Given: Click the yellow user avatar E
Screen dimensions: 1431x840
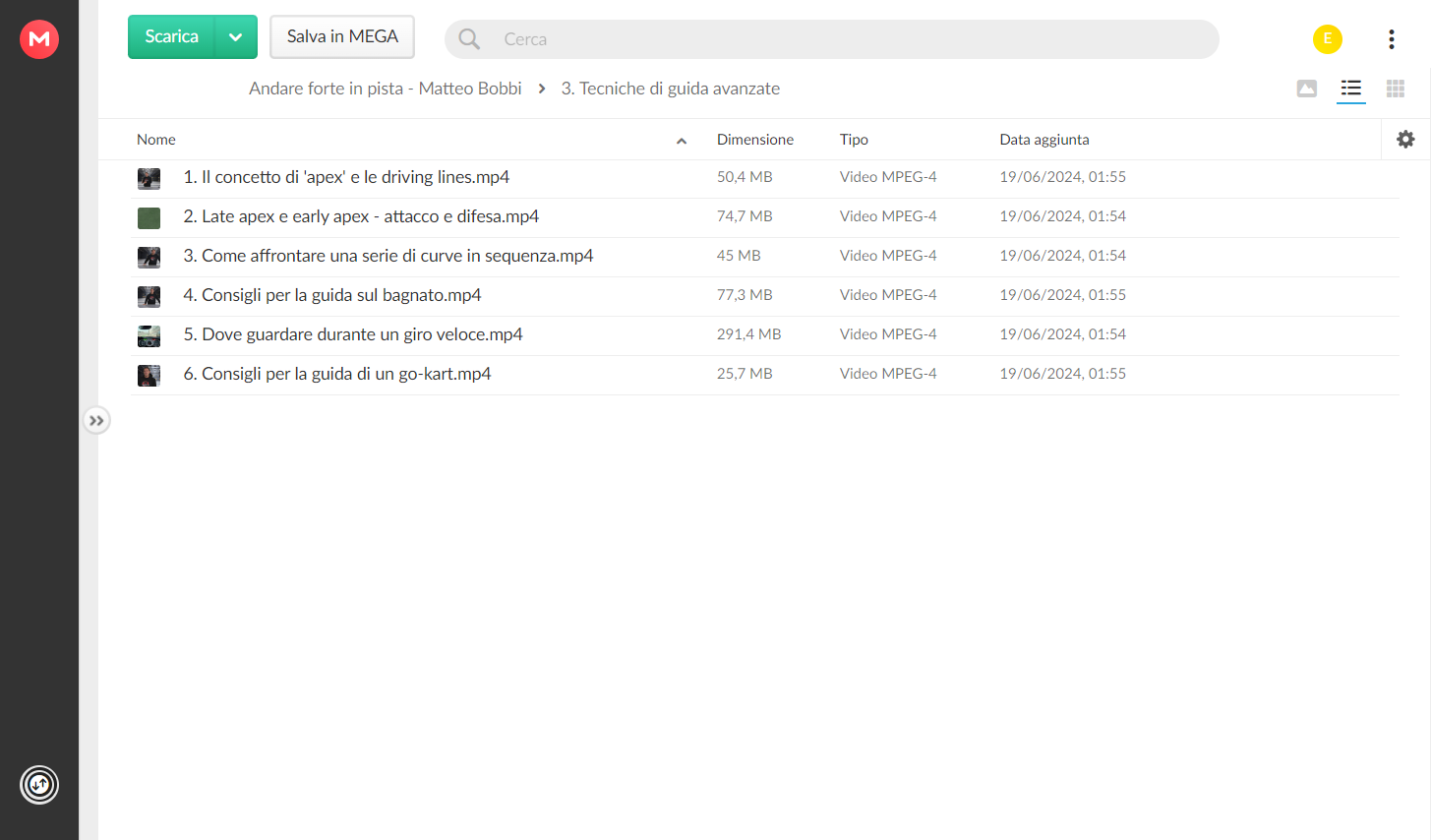Looking at the screenshot, I should click(x=1328, y=39).
